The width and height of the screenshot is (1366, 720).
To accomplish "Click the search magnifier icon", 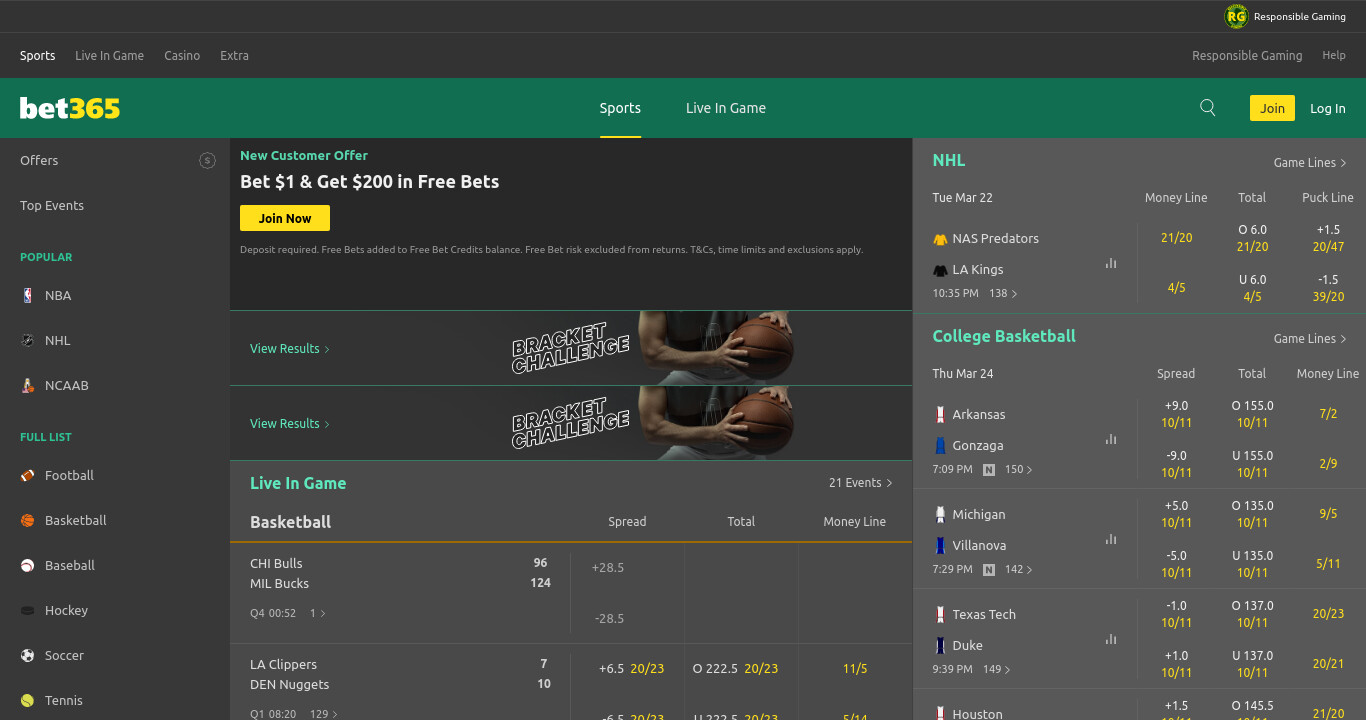I will point(1207,108).
